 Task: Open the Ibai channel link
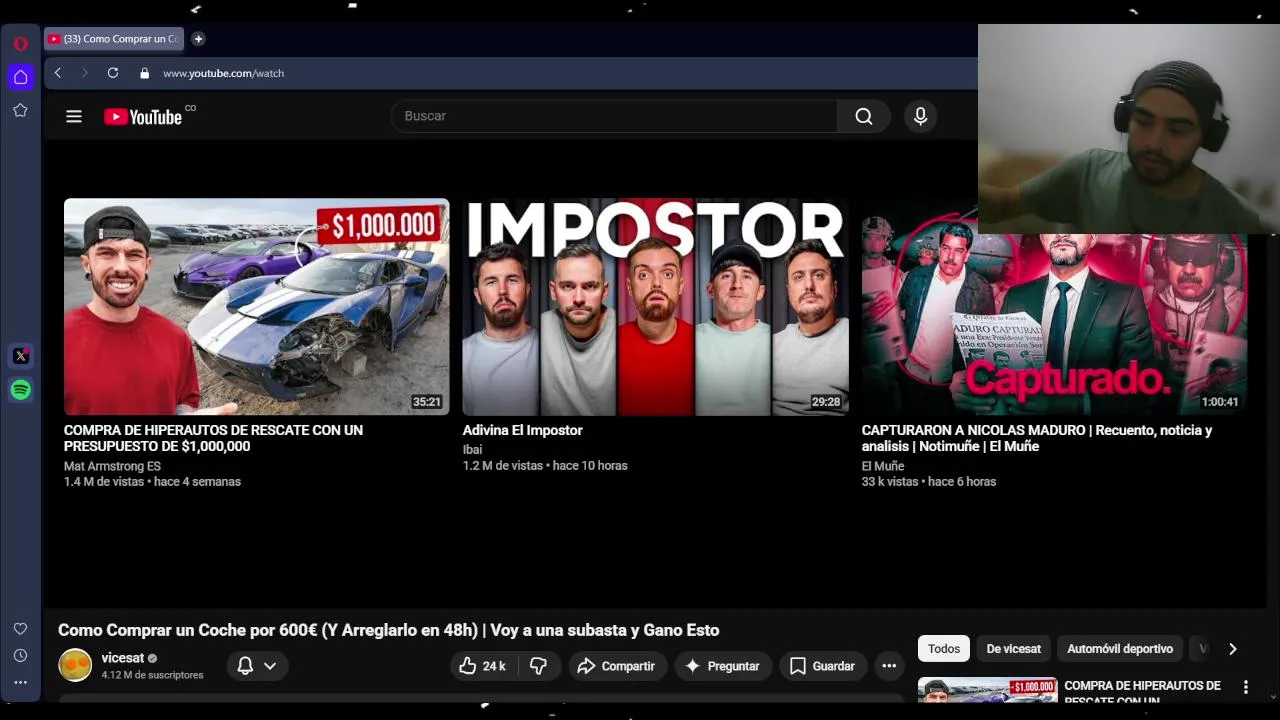coord(472,450)
